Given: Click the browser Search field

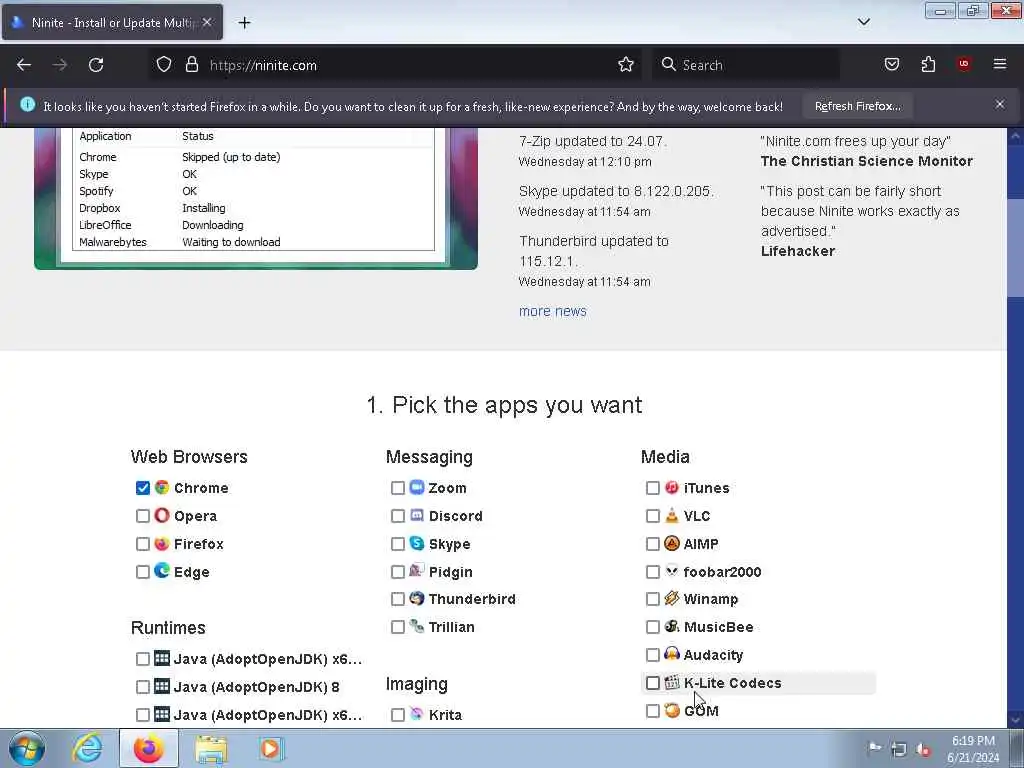Looking at the screenshot, I should click(746, 65).
